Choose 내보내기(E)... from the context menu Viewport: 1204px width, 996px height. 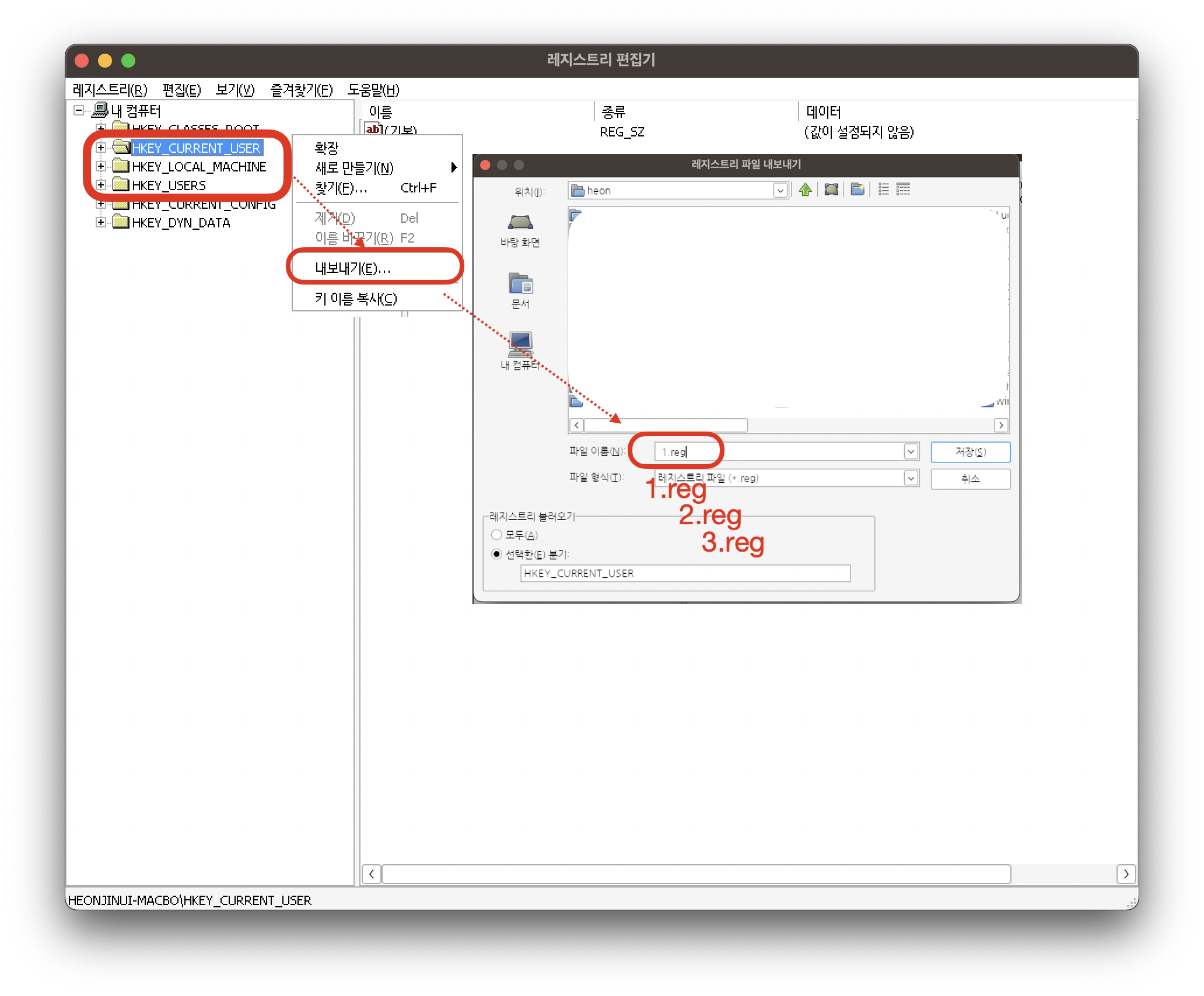(x=353, y=268)
